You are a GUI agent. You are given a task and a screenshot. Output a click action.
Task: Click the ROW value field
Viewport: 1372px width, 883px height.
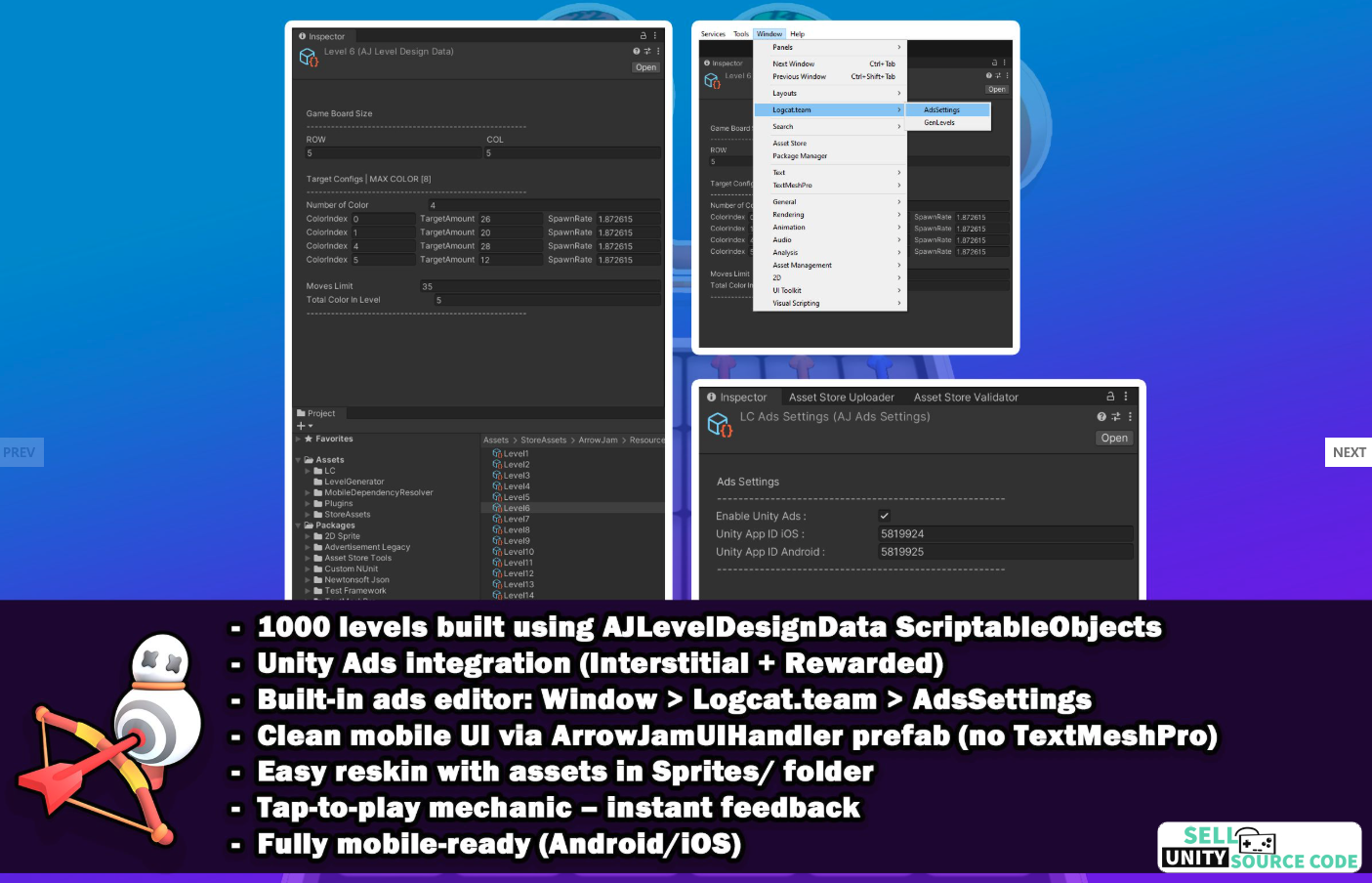pos(393,153)
